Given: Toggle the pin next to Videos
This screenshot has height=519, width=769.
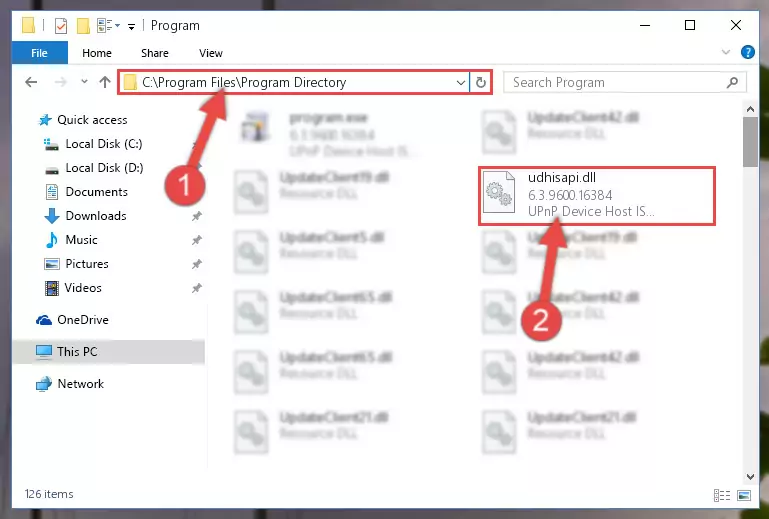Looking at the screenshot, I should pyautogui.click(x=196, y=288).
